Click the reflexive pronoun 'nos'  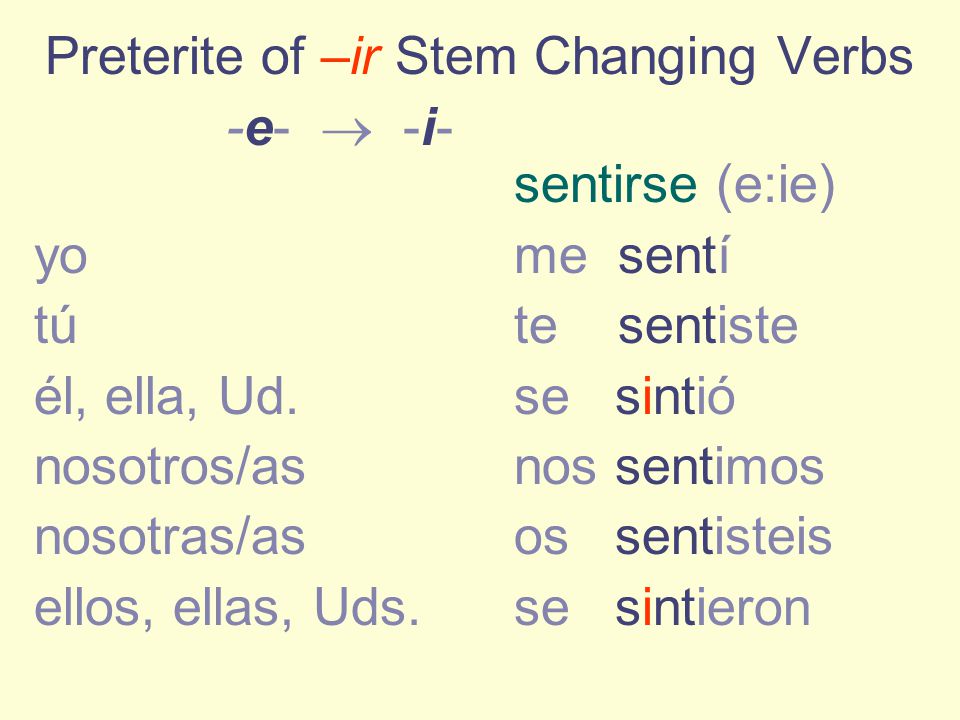555,468
